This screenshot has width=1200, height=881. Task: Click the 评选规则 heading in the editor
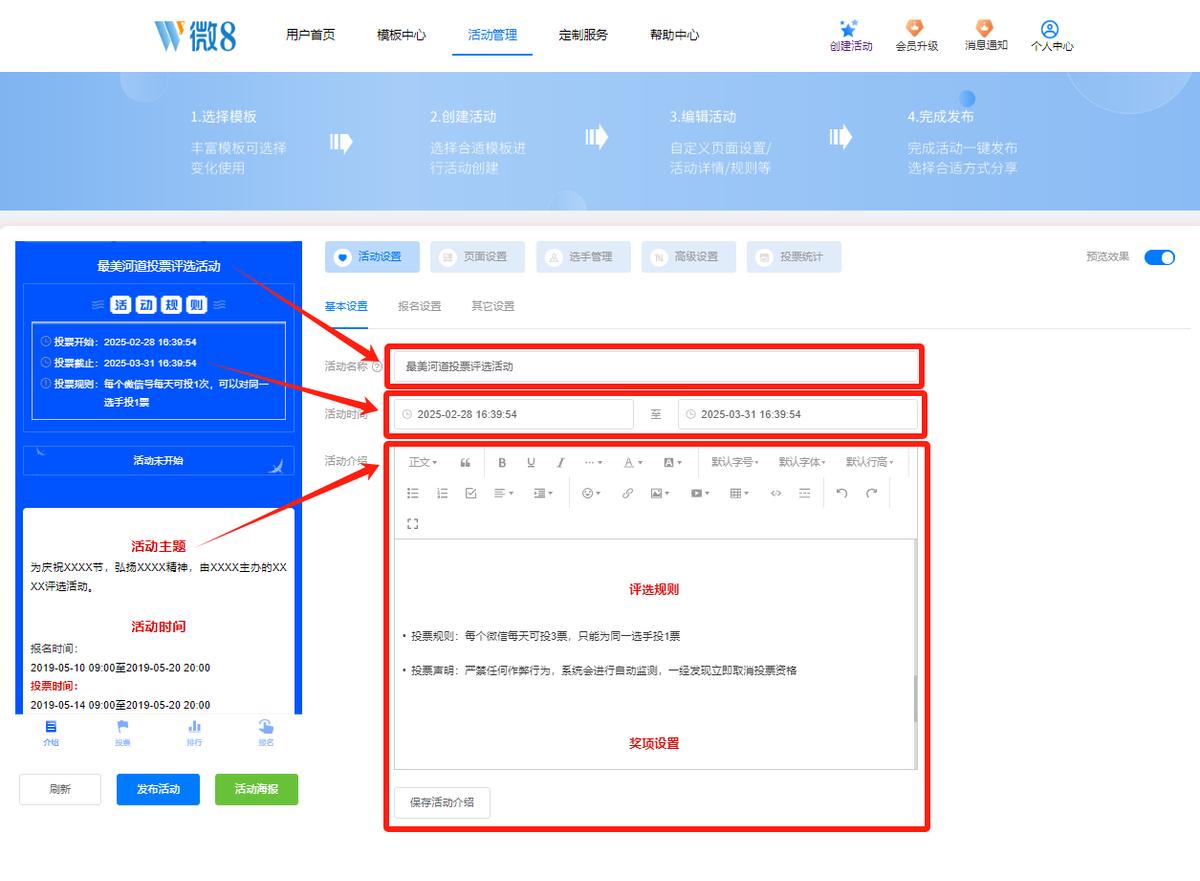point(654,589)
